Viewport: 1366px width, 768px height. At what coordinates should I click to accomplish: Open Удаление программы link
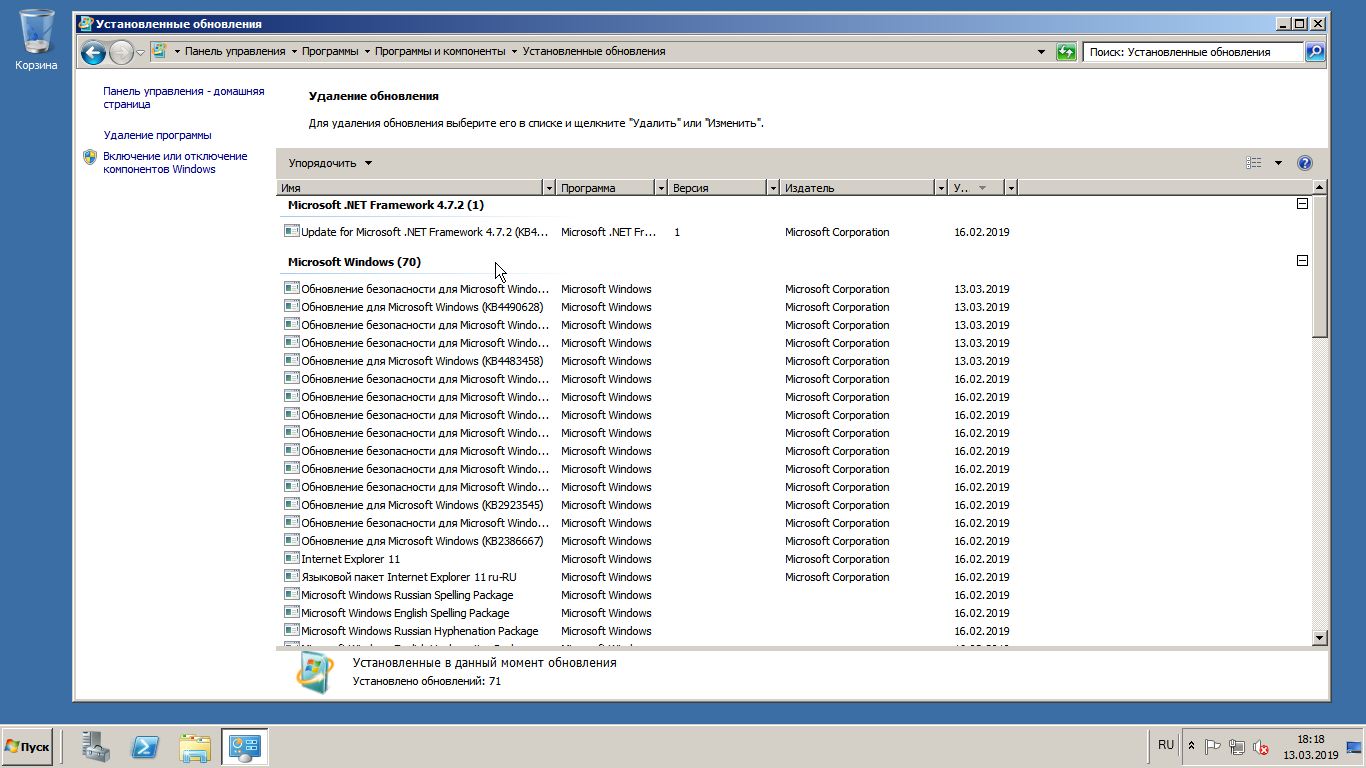click(157, 135)
